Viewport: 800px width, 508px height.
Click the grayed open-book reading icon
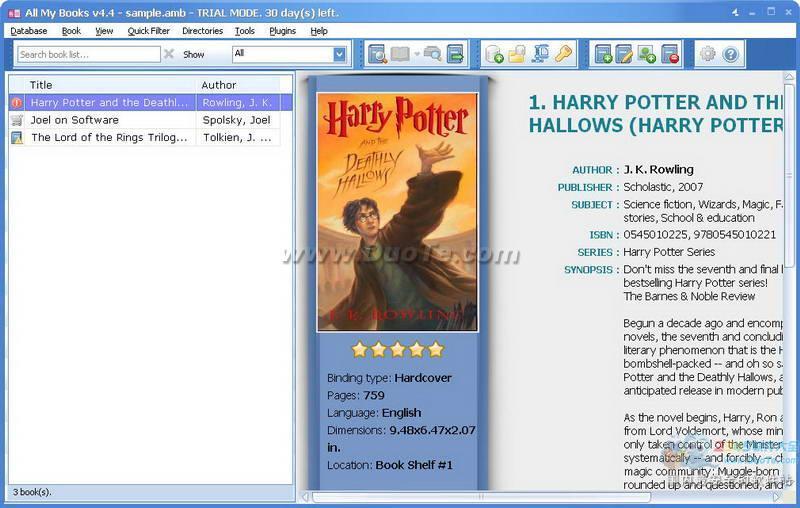point(400,54)
